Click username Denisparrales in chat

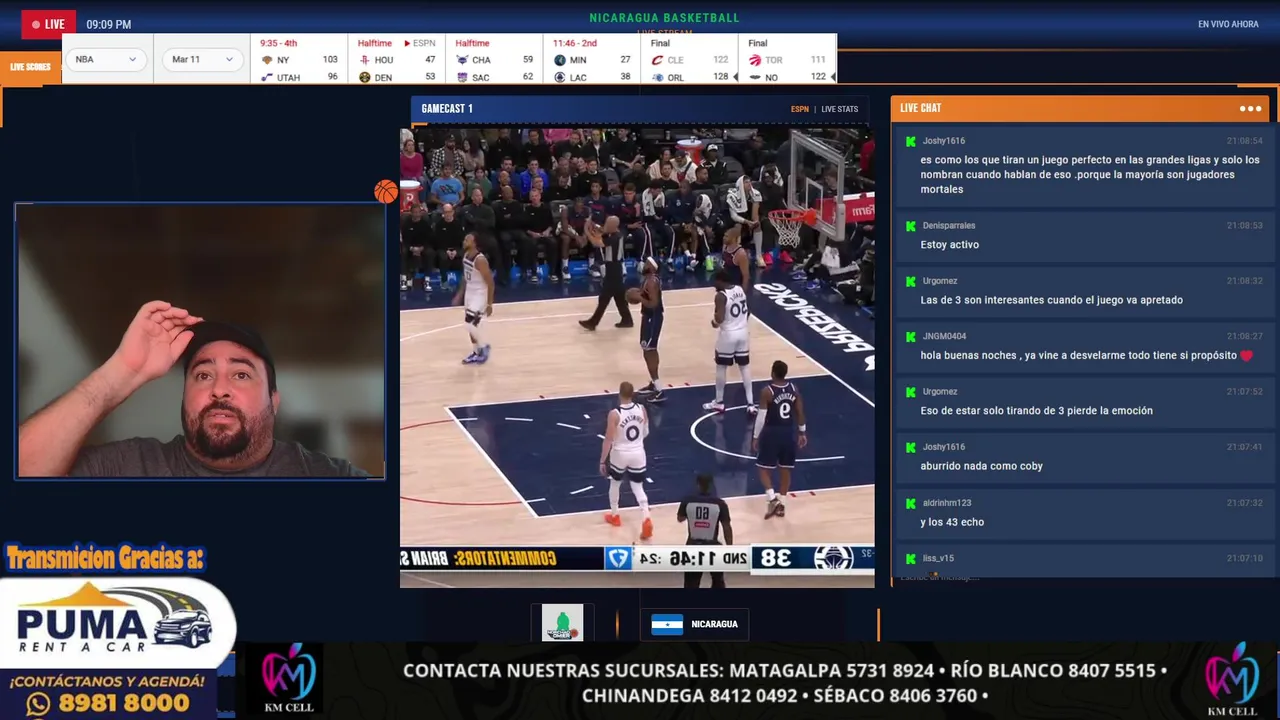pos(949,226)
